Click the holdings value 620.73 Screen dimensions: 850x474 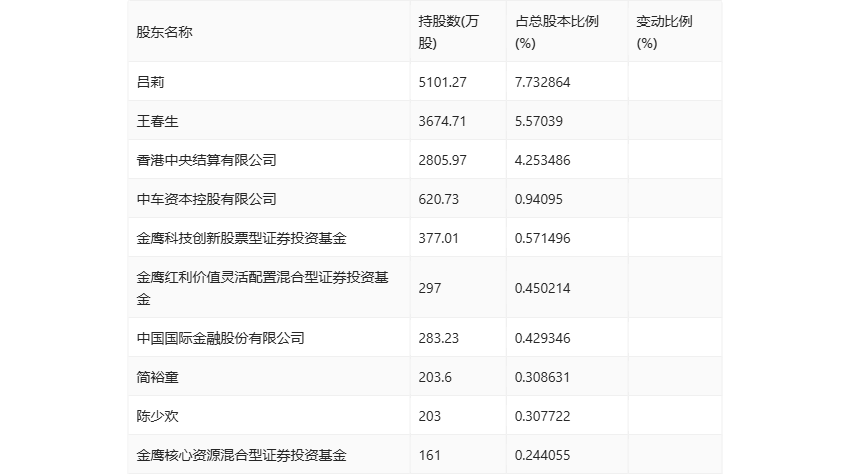(x=439, y=199)
